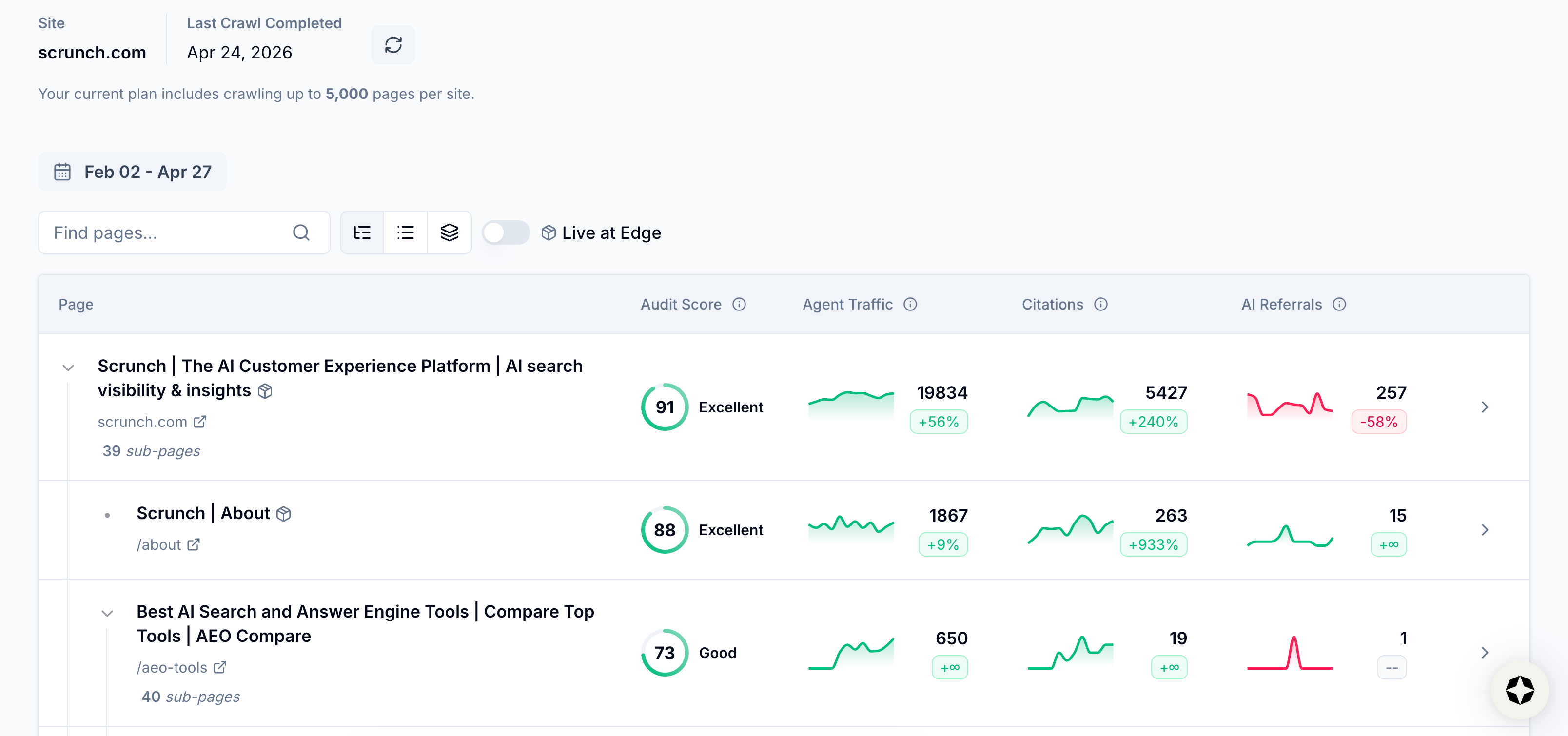Image resolution: width=1568 pixels, height=736 pixels.
Task: Click the red AI referrals sparkline in AEO row
Action: coord(1290,652)
